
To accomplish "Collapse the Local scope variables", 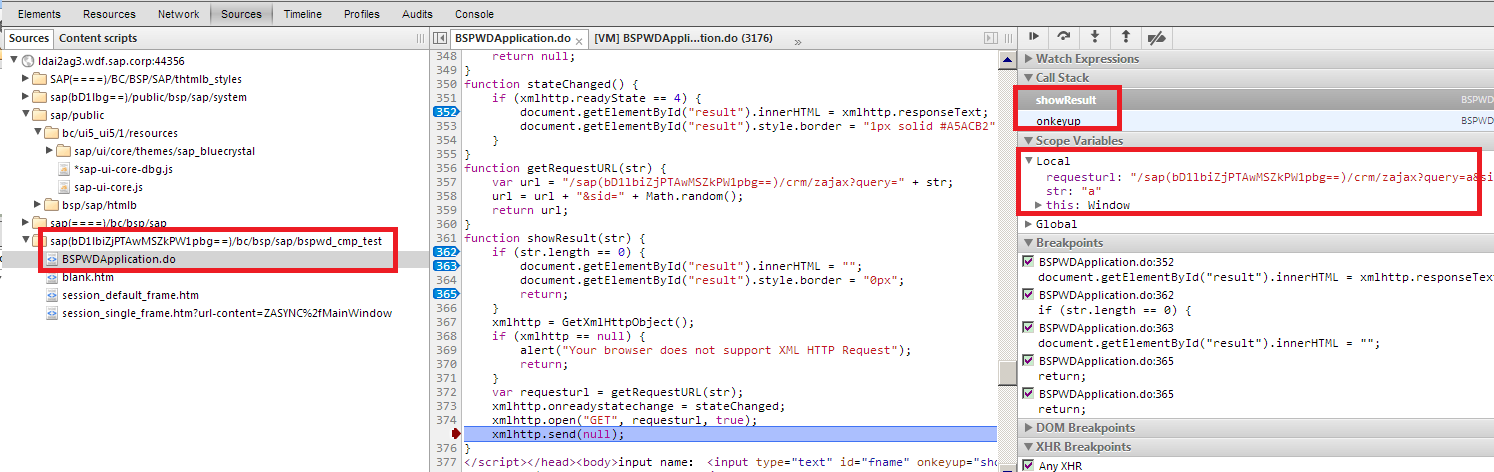I will (1029, 160).
